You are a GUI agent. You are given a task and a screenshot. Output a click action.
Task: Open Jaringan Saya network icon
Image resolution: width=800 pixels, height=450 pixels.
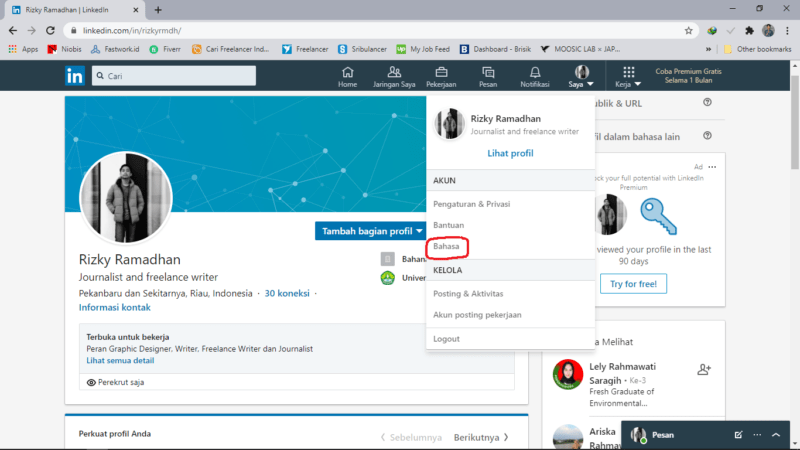pyautogui.click(x=394, y=77)
